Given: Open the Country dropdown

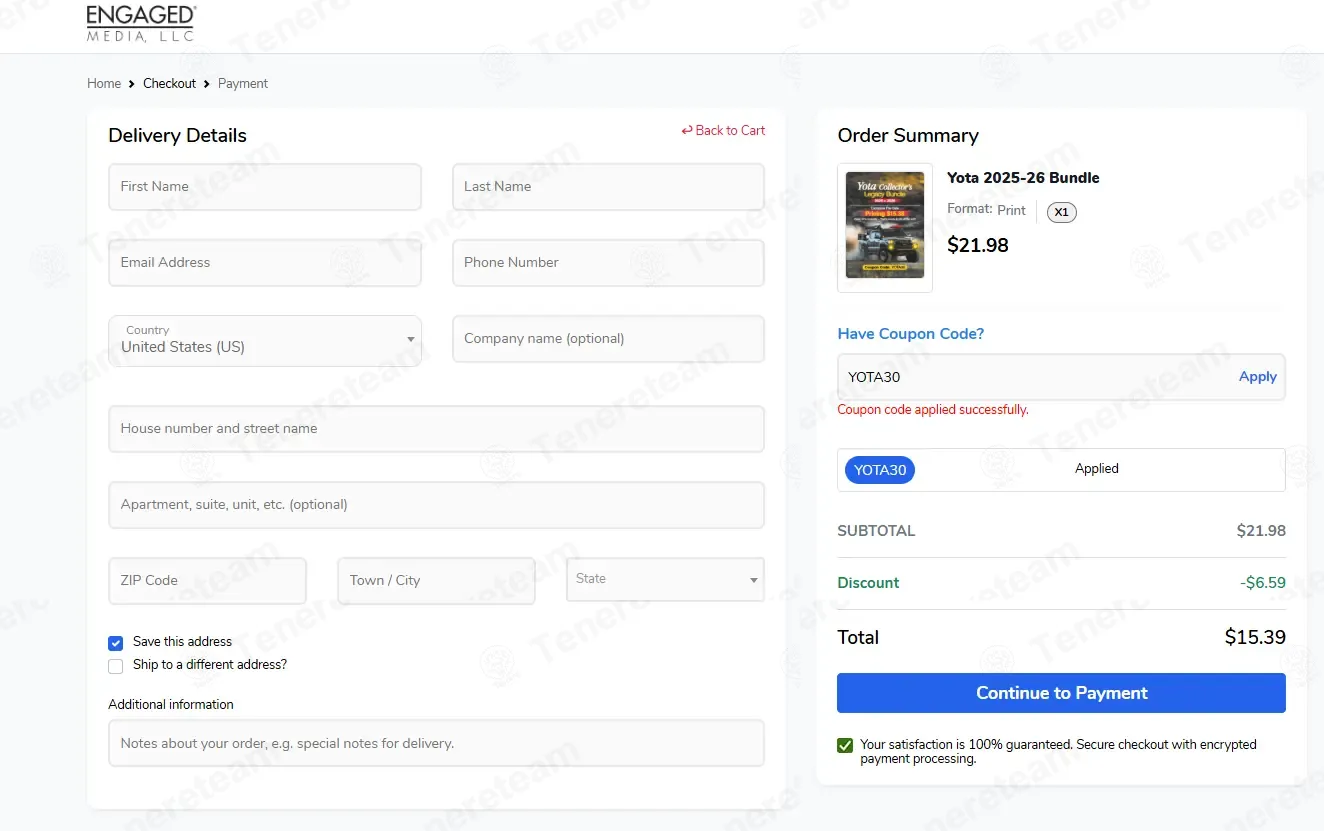Looking at the screenshot, I should pyautogui.click(x=265, y=341).
